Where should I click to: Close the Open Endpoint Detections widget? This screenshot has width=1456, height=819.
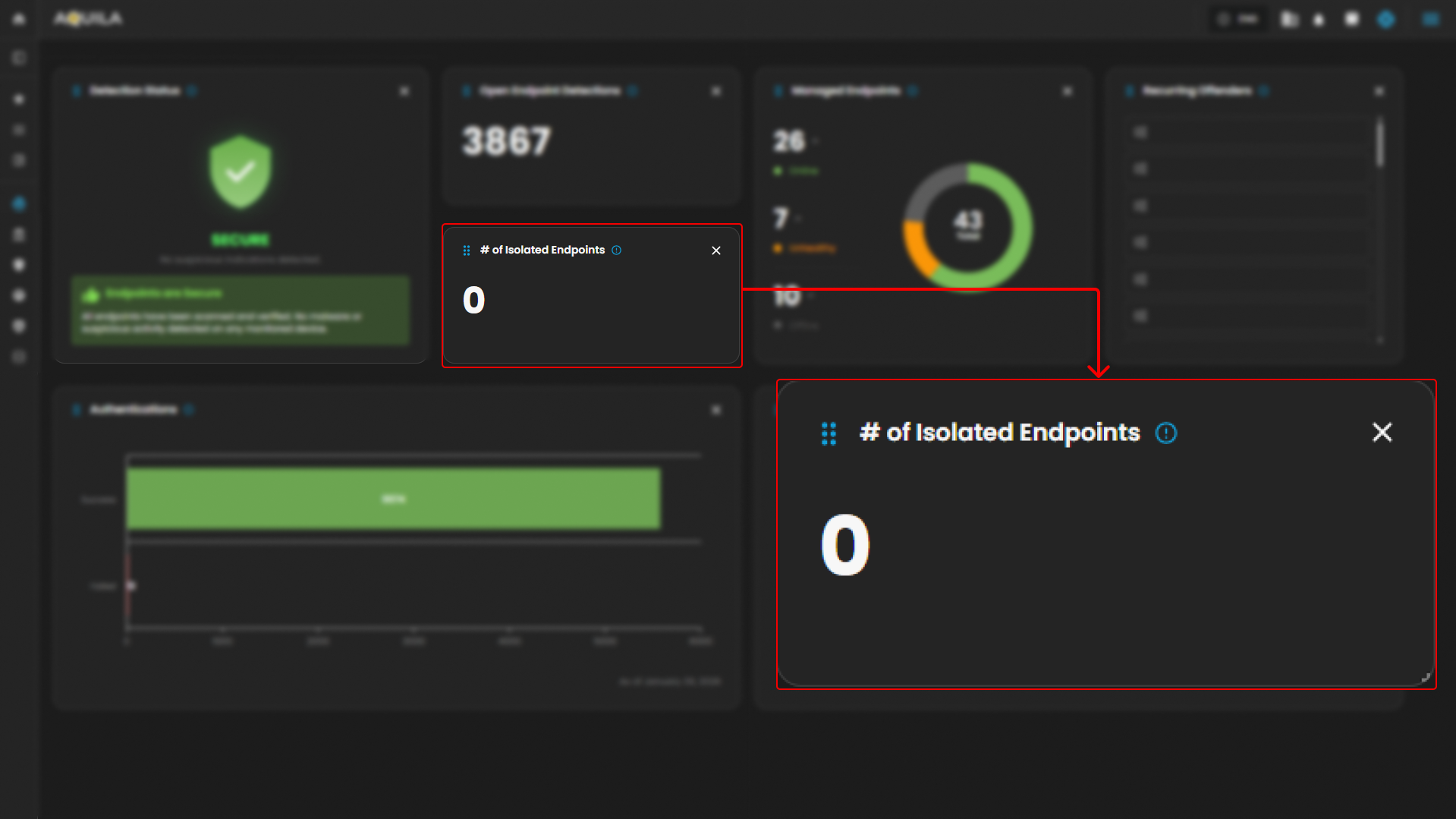[715, 91]
